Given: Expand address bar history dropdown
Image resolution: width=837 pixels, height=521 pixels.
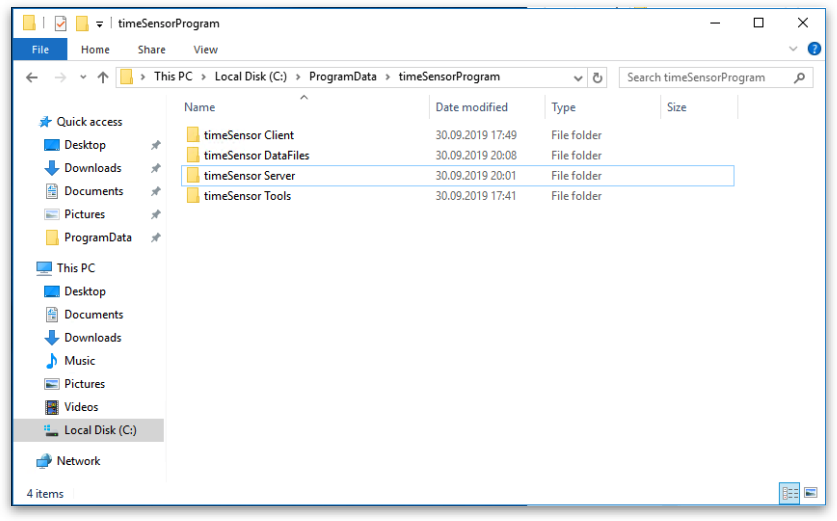Looking at the screenshot, I should (578, 78).
